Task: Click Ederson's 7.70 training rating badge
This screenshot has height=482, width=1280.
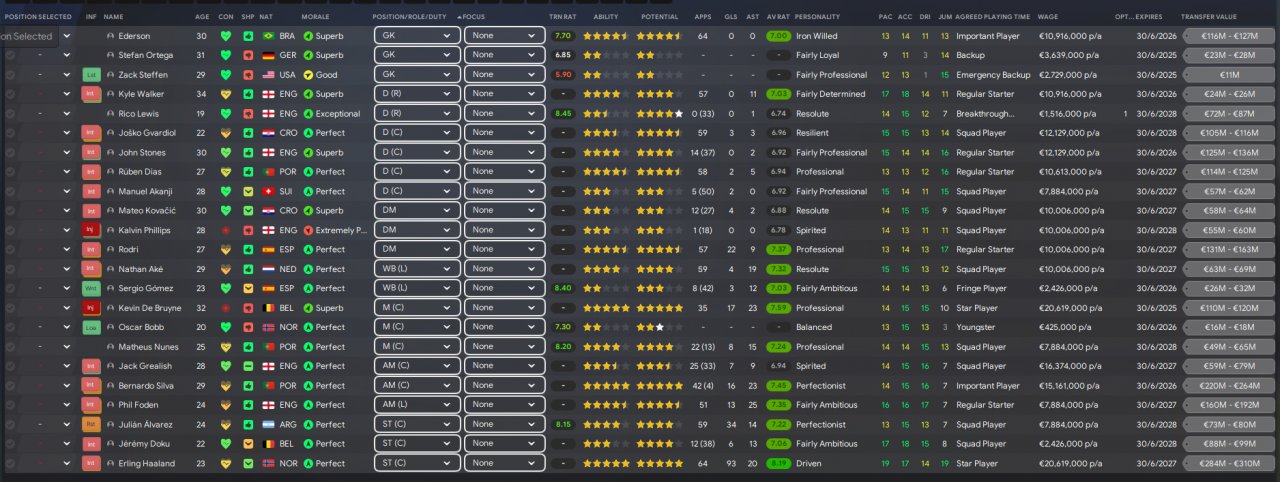Action: pos(563,36)
